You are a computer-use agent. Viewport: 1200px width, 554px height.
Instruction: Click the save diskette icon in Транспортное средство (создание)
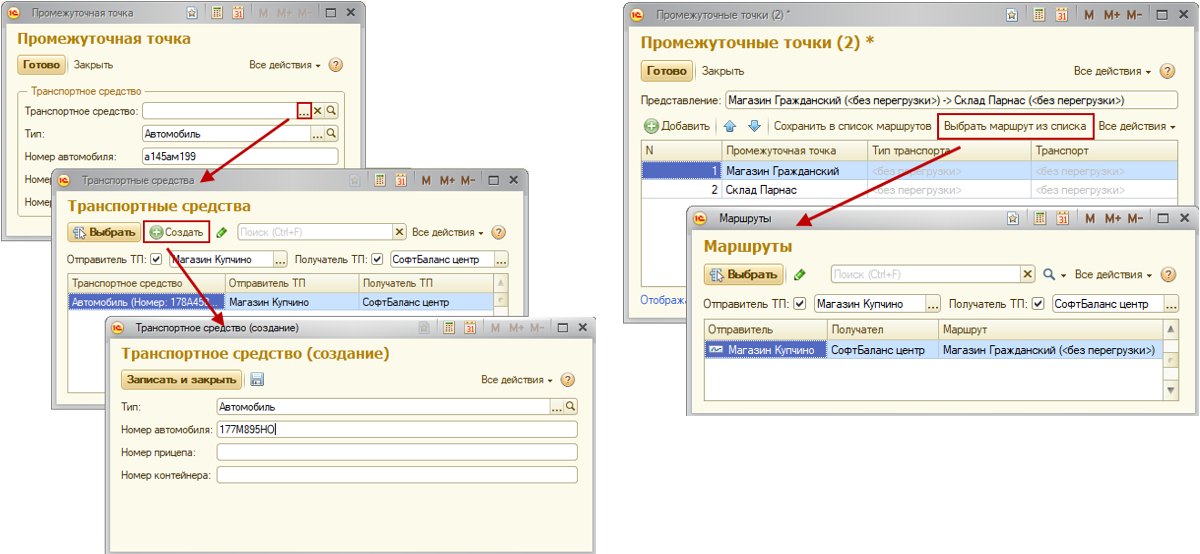pyautogui.click(x=257, y=380)
